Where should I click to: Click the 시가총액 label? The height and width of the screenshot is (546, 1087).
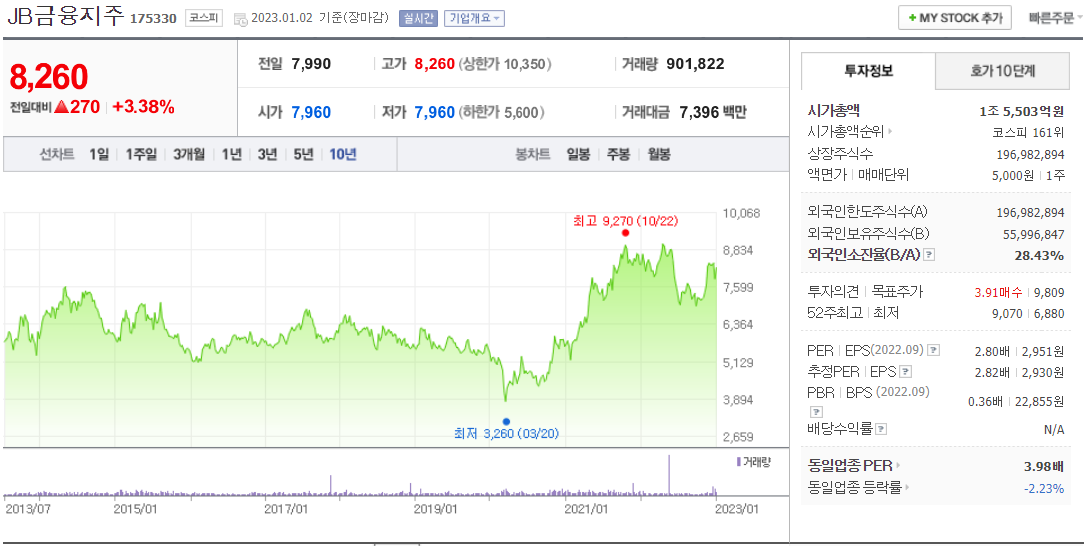834,109
